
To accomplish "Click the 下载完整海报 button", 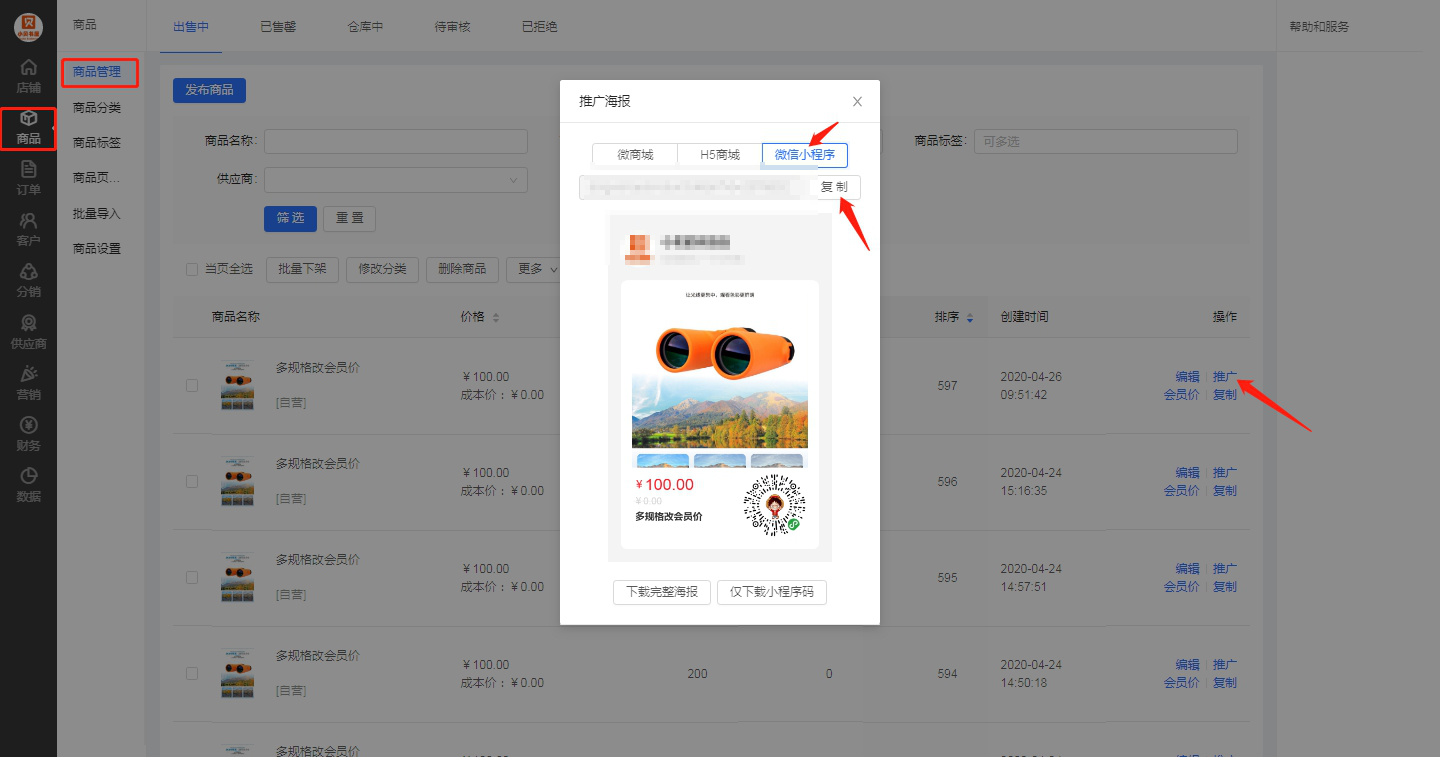I will [661, 592].
